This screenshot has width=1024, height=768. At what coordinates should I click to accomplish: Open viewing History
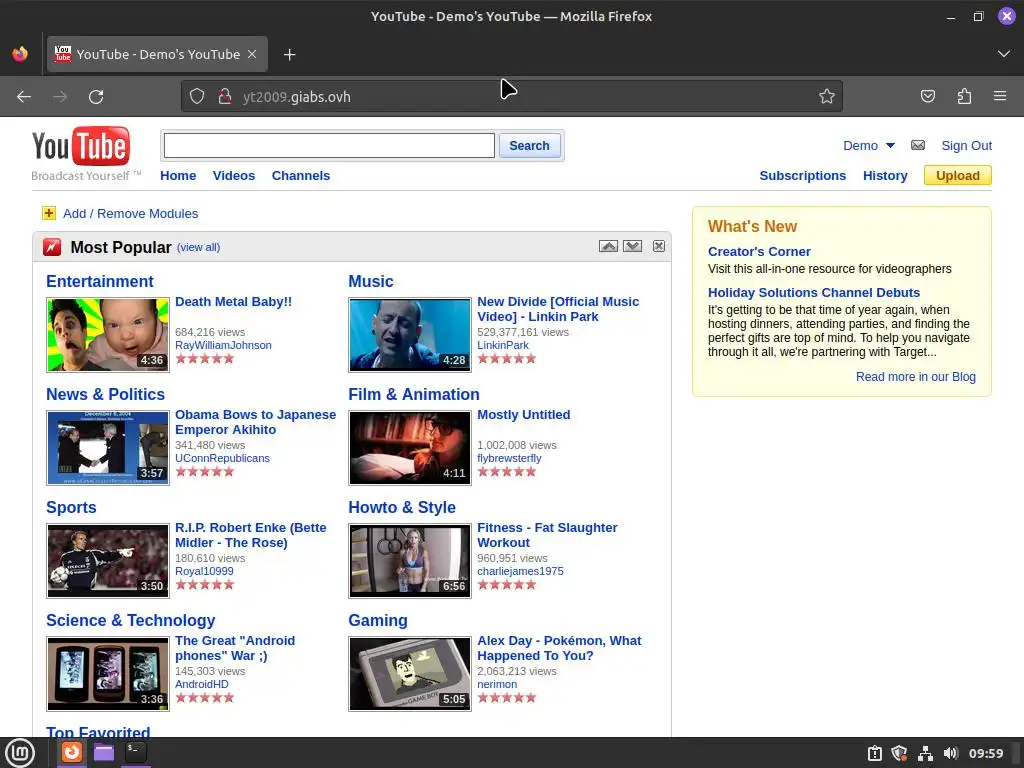pos(886,176)
